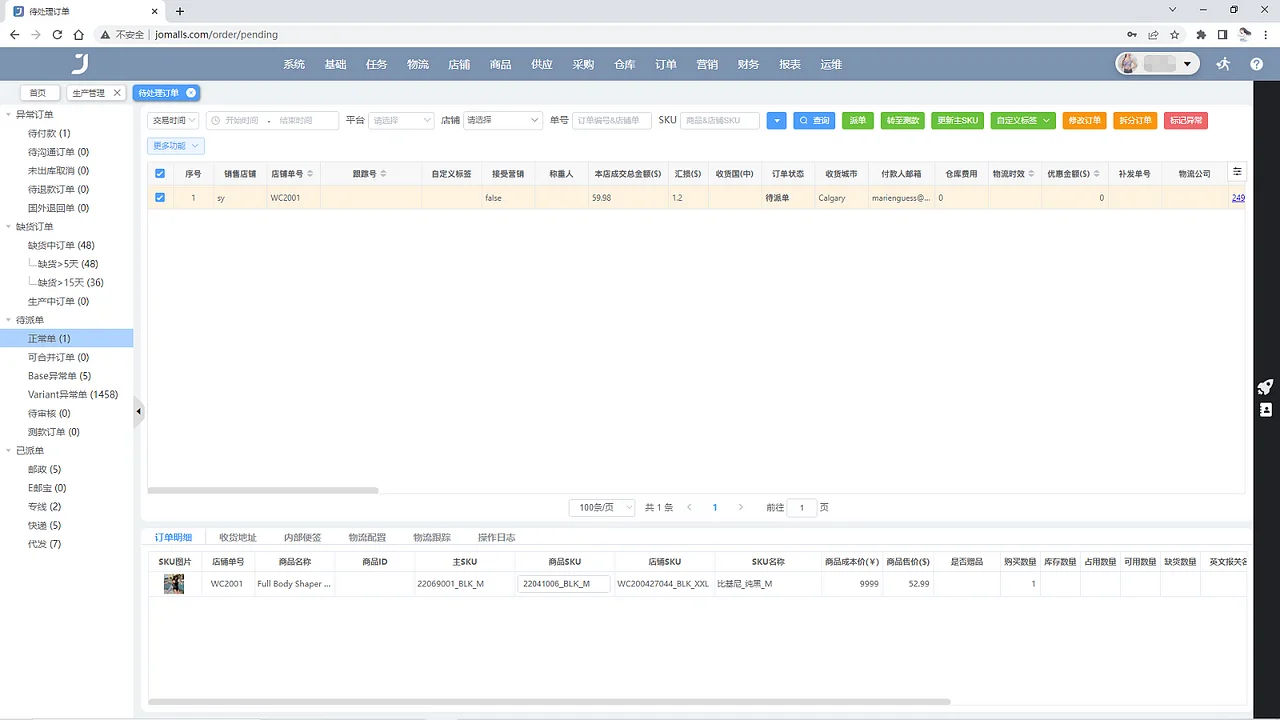The height and width of the screenshot is (720, 1280).
Task: Click the 单号 order number input field
Action: tap(610, 120)
